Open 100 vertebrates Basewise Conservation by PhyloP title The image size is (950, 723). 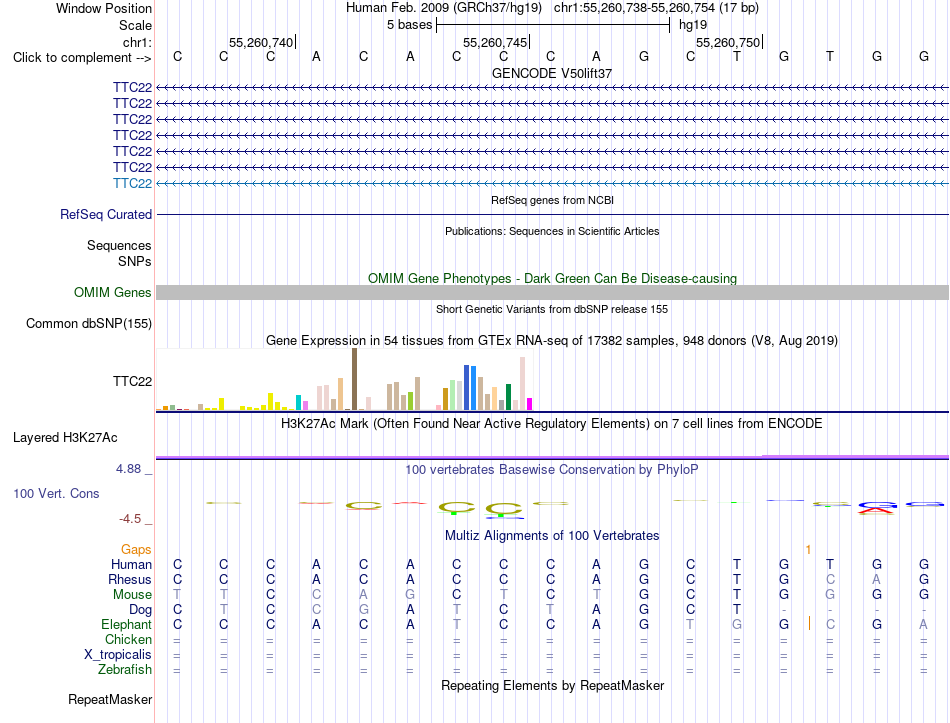point(552,470)
